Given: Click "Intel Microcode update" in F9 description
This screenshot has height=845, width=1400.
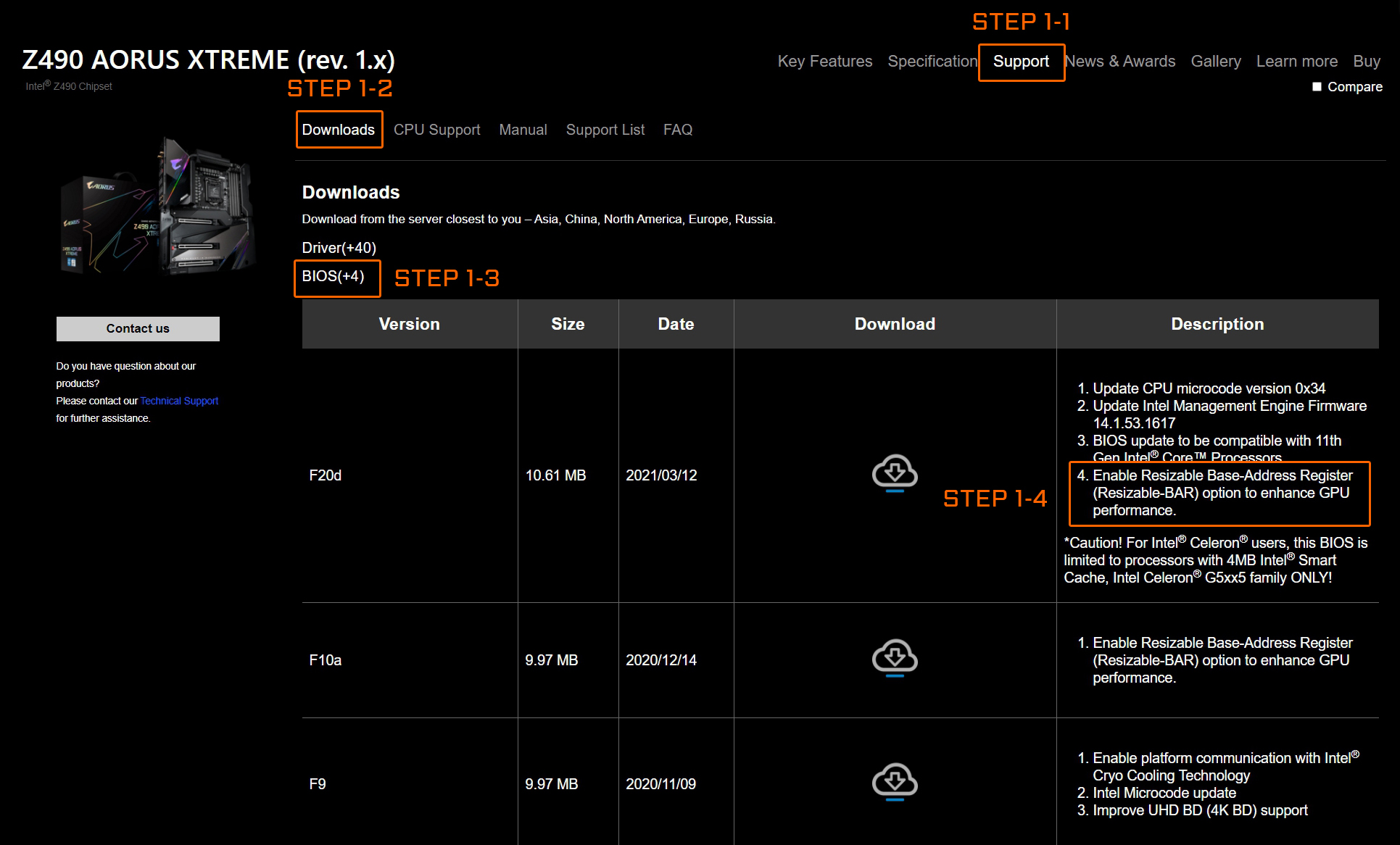Looking at the screenshot, I should (x=1164, y=793).
